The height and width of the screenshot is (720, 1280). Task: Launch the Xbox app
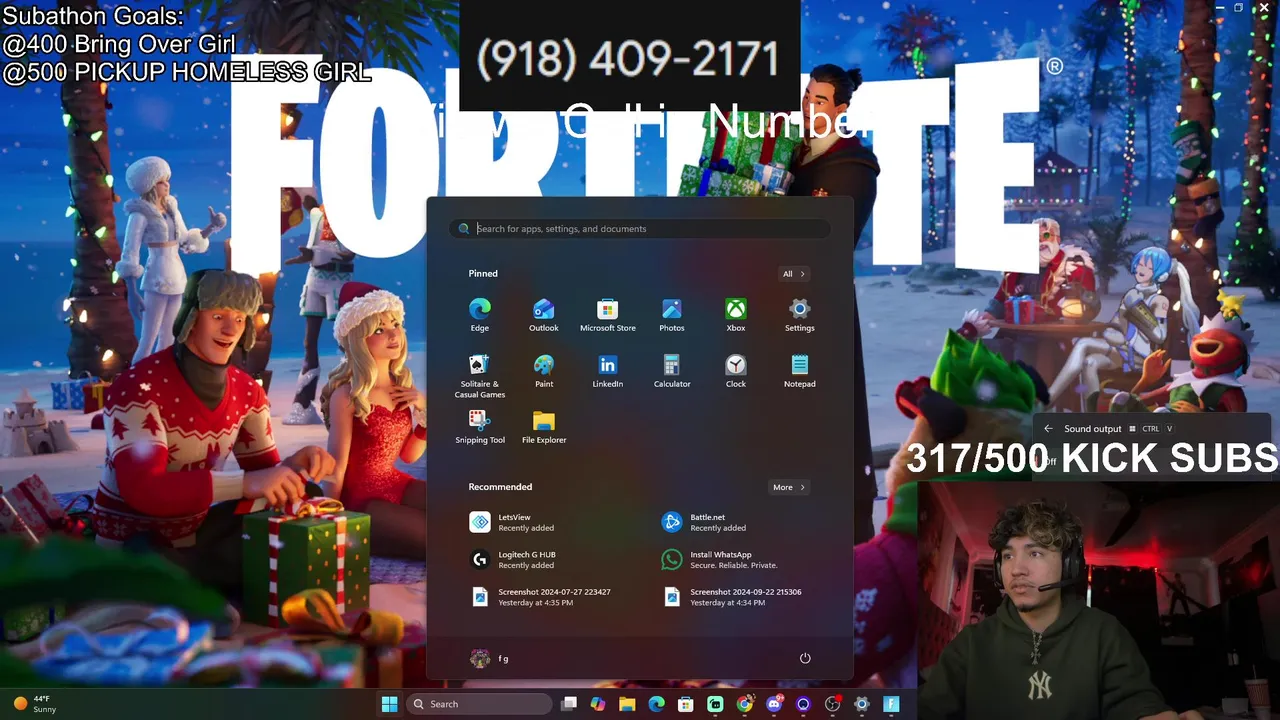[736, 315]
